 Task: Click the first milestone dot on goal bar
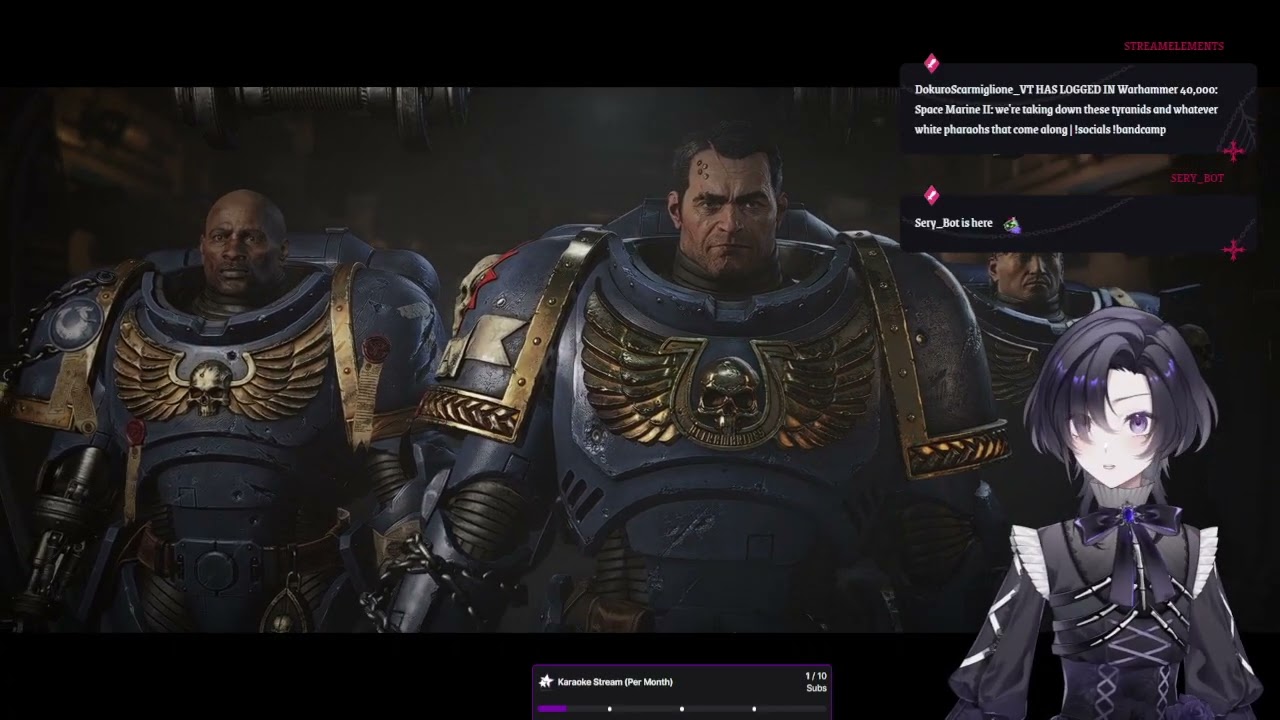point(609,709)
